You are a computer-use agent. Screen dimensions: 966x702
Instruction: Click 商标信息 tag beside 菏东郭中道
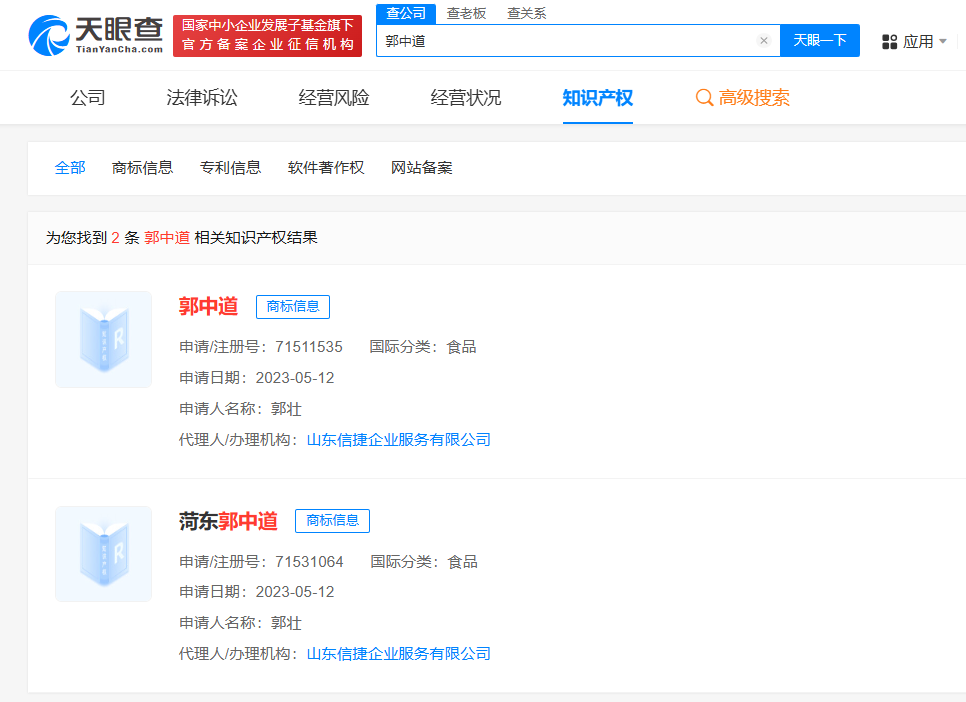pos(332,521)
